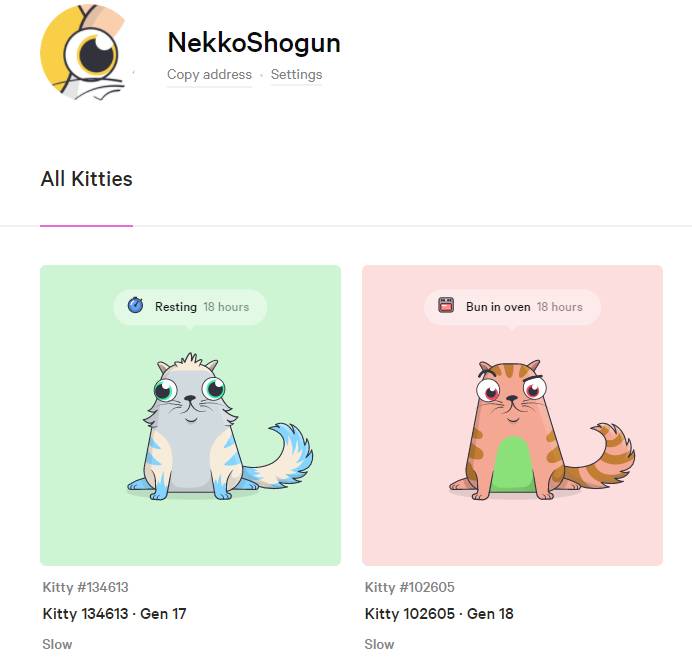Open Kitty 134613 · Gen 17 title
This screenshot has height=670, width=692.
(x=114, y=614)
